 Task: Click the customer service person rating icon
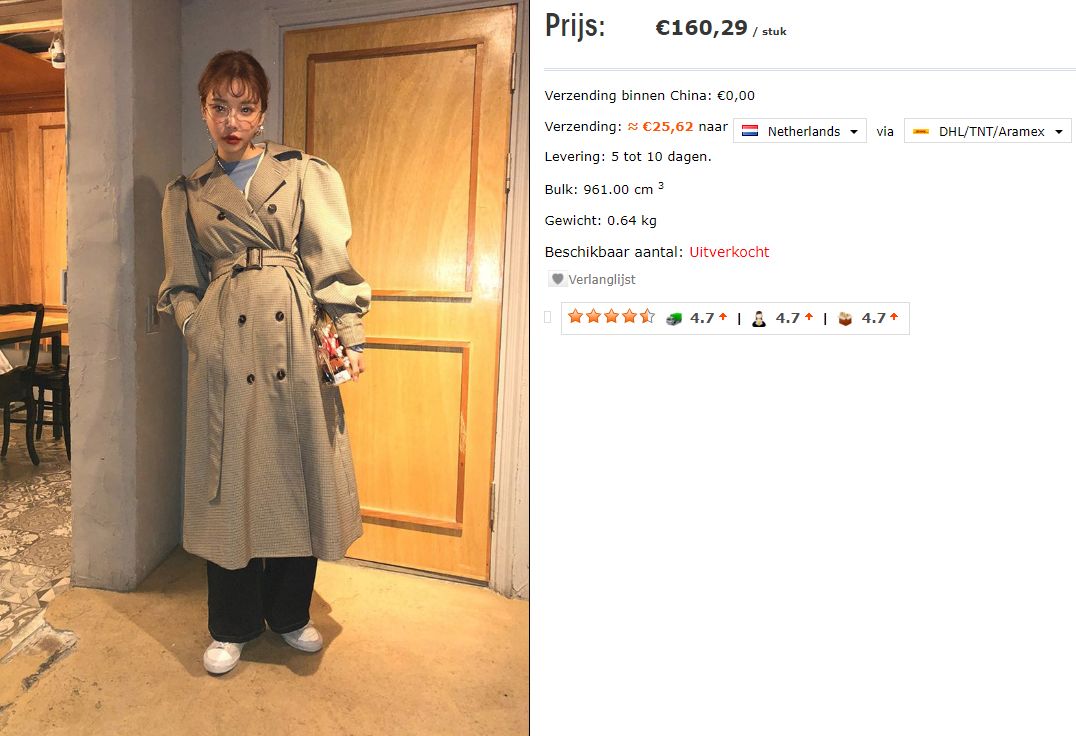[759, 318]
